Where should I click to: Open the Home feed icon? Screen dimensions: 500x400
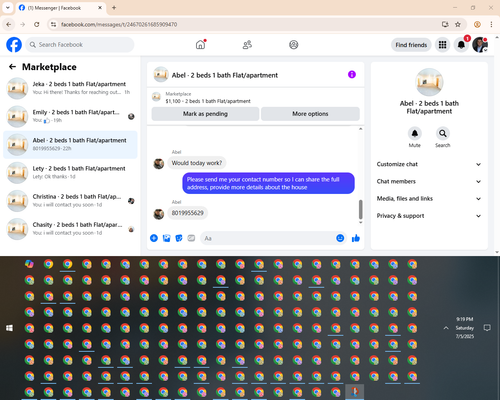(200, 45)
